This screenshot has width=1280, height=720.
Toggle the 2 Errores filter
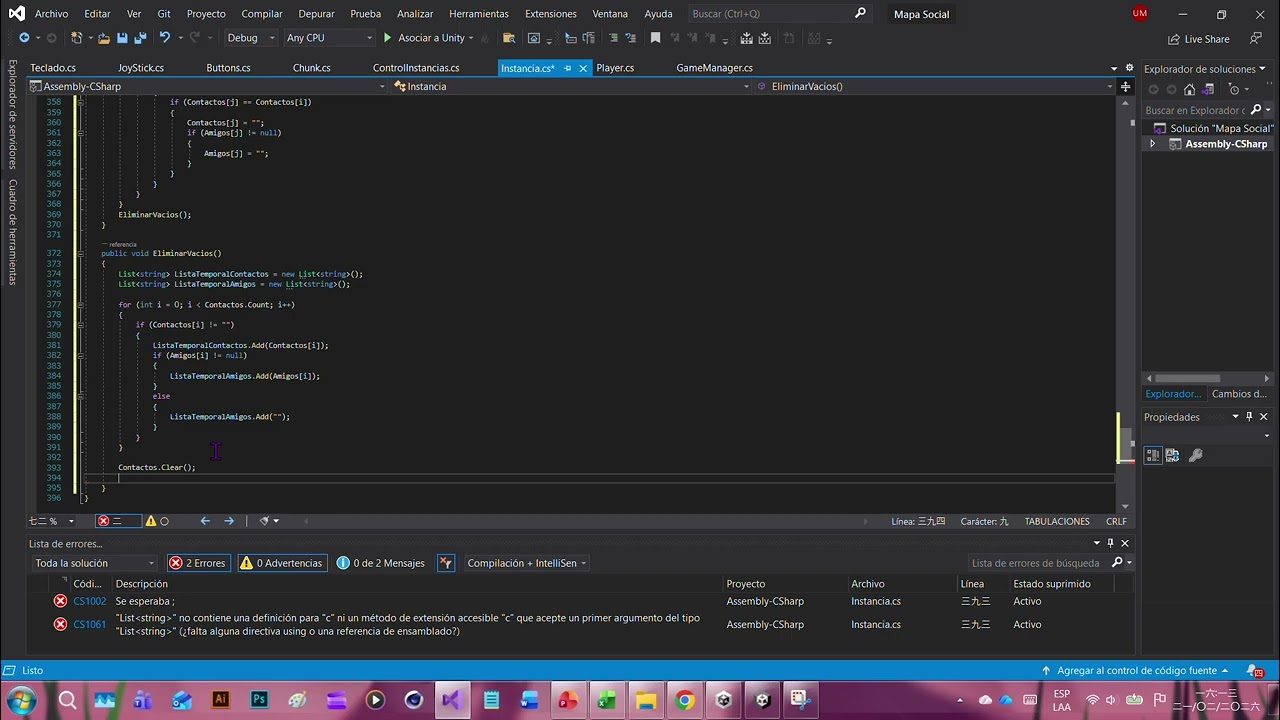[198, 563]
